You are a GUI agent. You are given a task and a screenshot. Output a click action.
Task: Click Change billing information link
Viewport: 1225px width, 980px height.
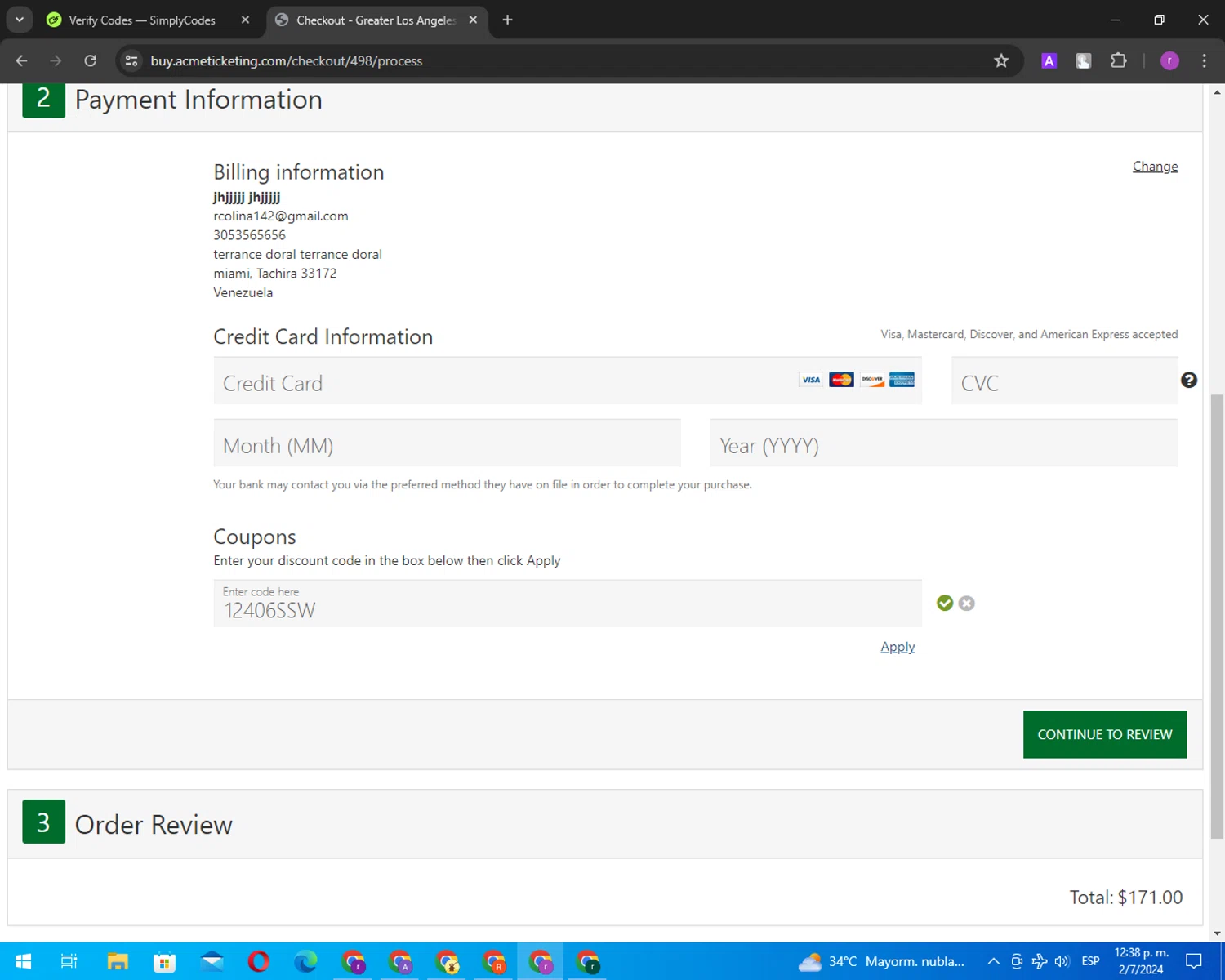tap(1155, 166)
